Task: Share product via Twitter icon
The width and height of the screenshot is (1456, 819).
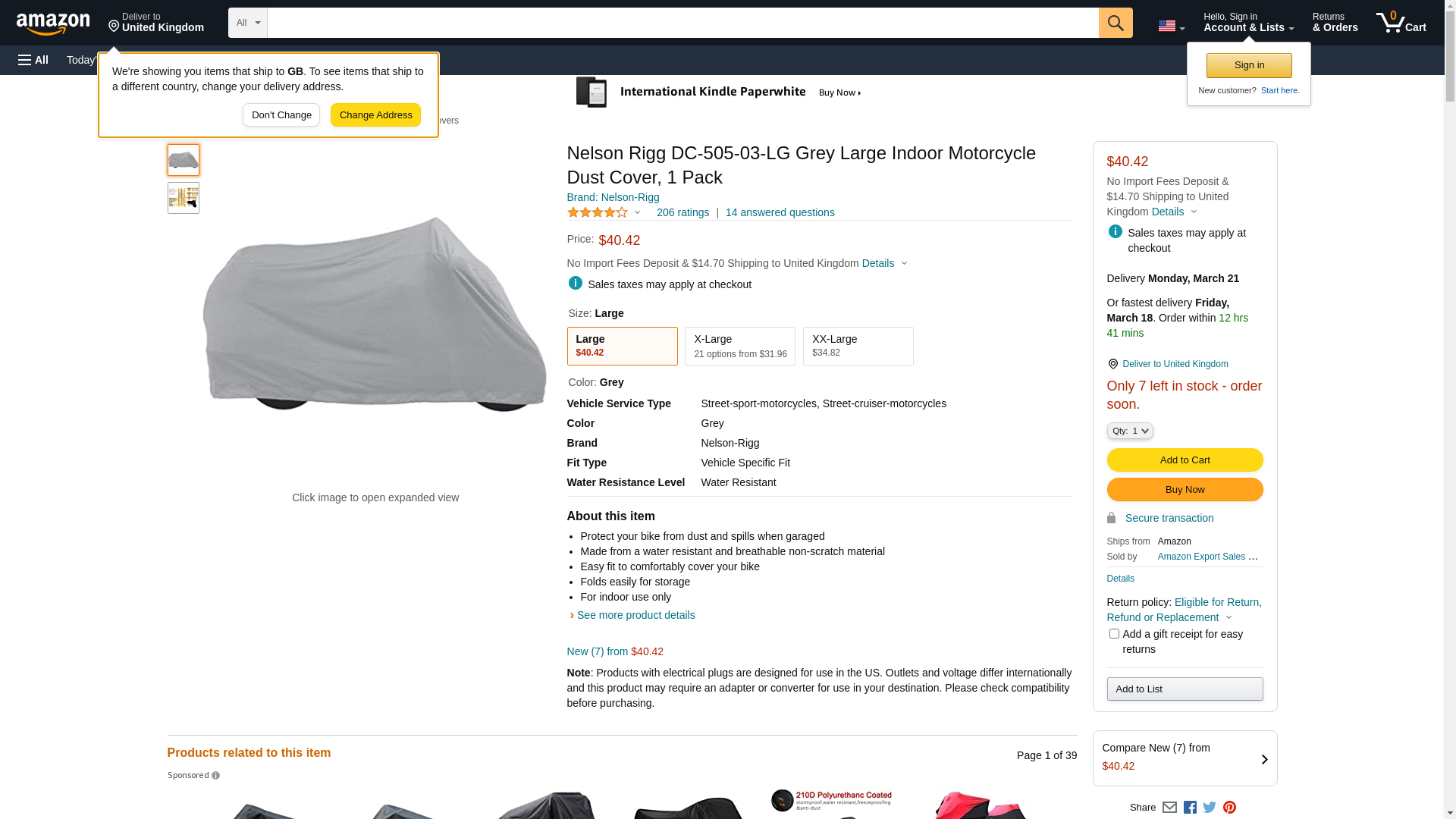Action: pos(1210,808)
